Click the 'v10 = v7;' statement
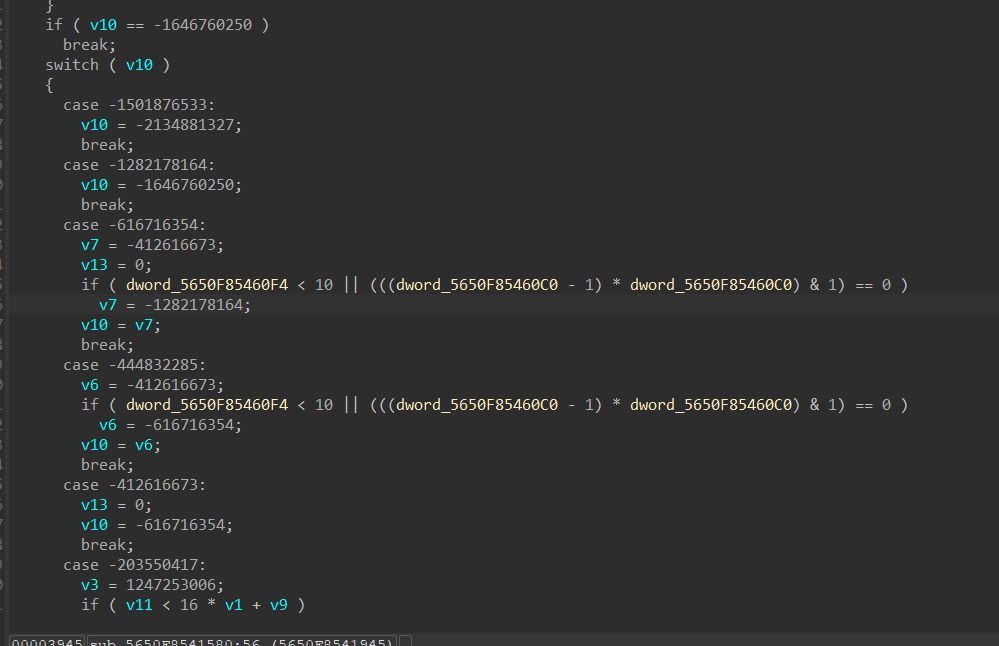 (121, 325)
